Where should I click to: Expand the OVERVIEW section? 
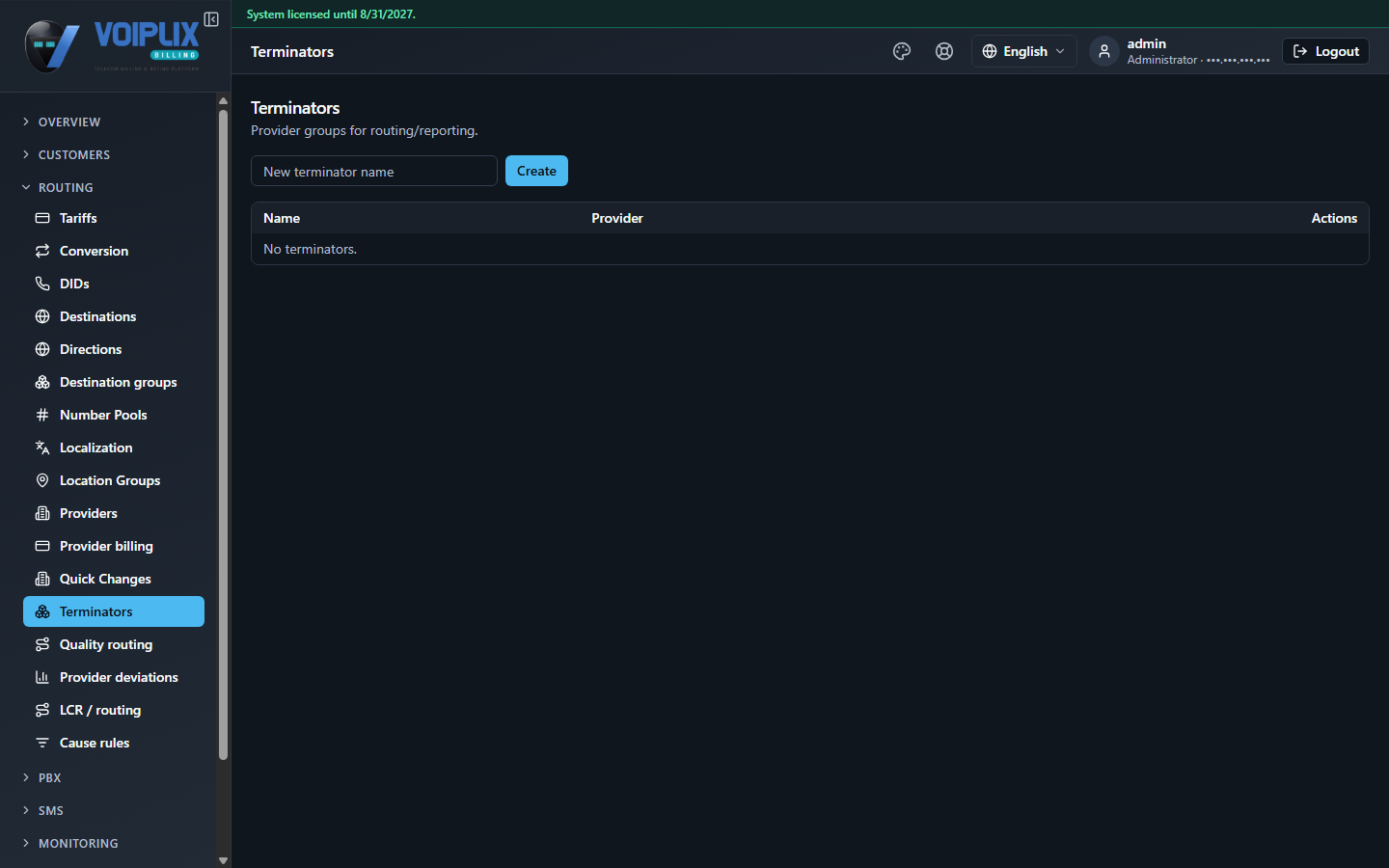pos(69,122)
